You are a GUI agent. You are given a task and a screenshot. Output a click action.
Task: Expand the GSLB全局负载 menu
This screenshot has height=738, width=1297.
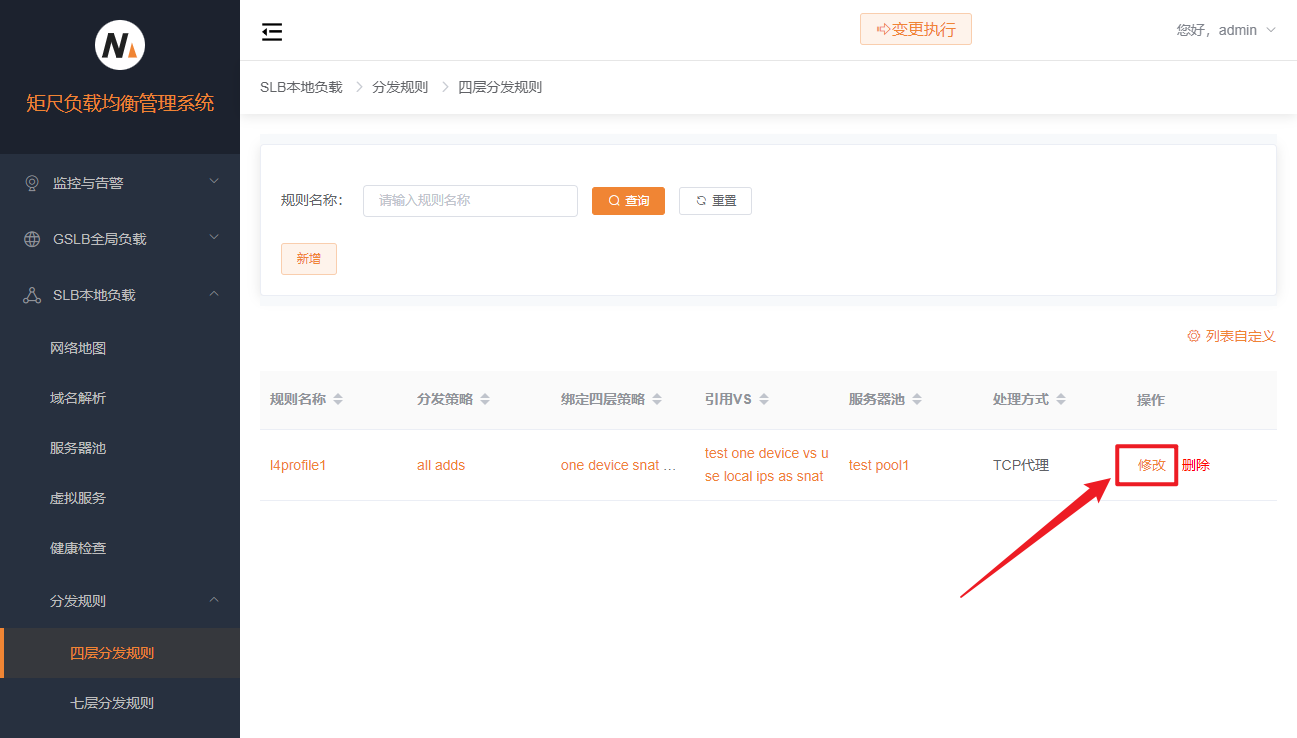(120, 239)
